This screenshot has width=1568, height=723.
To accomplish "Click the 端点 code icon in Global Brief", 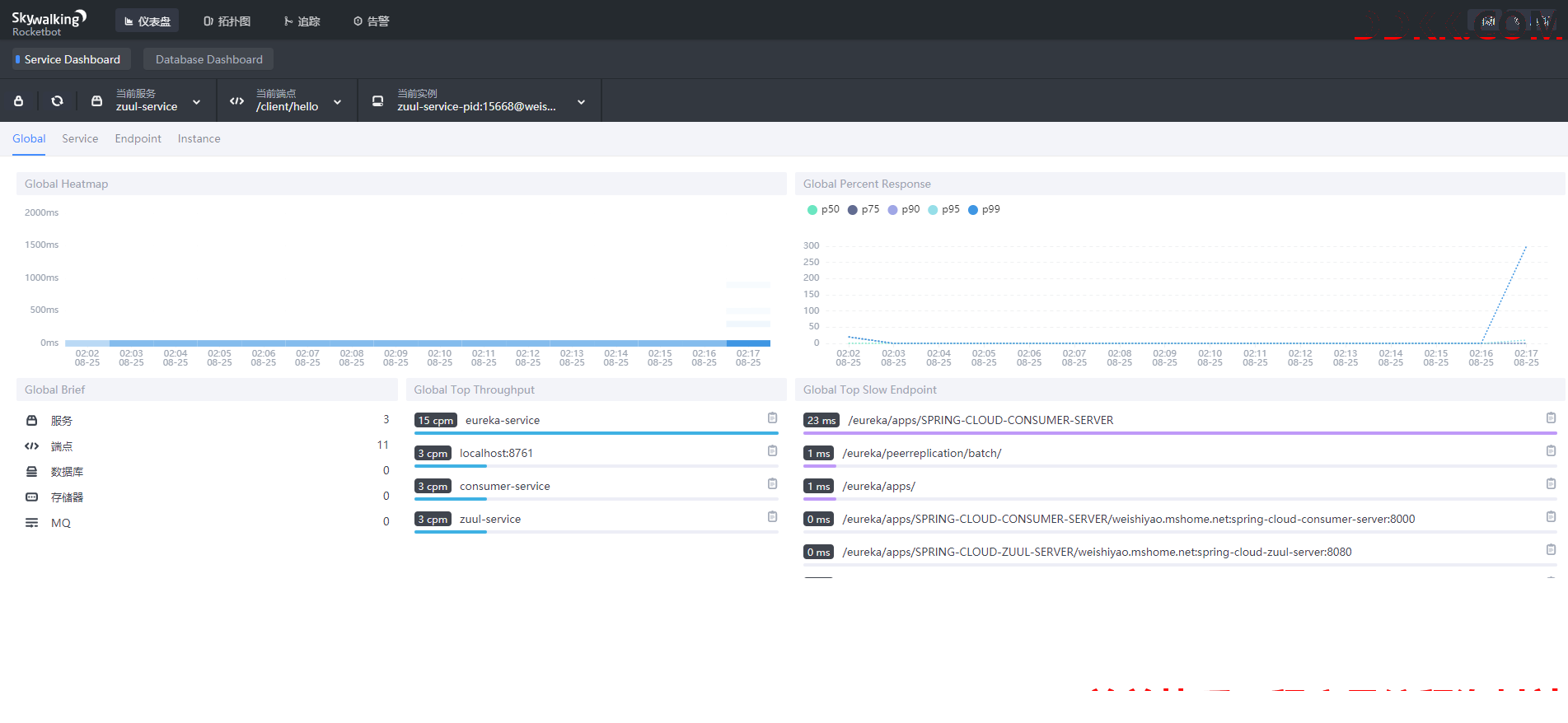I will (31, 445).
